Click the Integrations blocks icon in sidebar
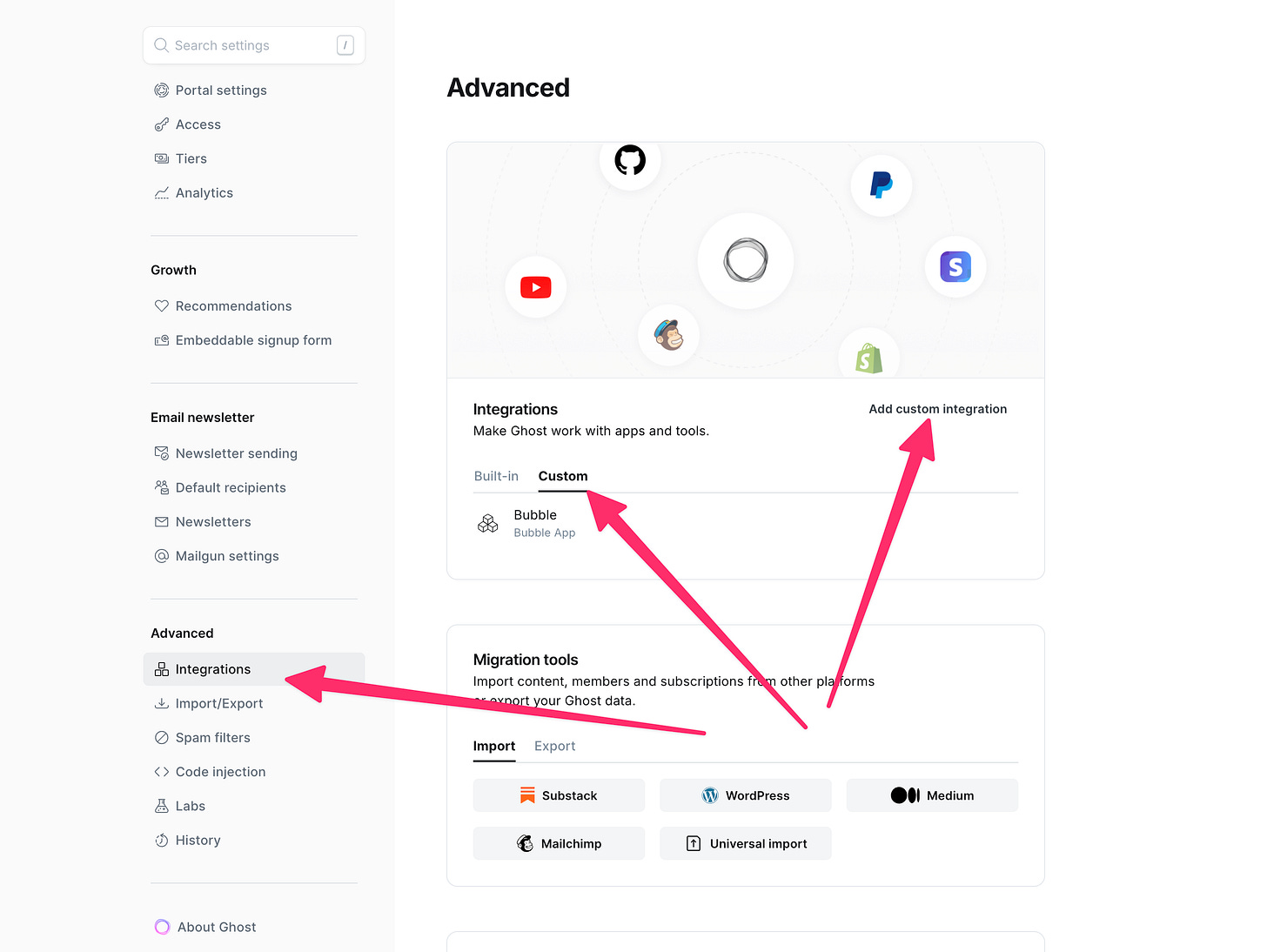The image size is (1267, 952). pos(162,669)
